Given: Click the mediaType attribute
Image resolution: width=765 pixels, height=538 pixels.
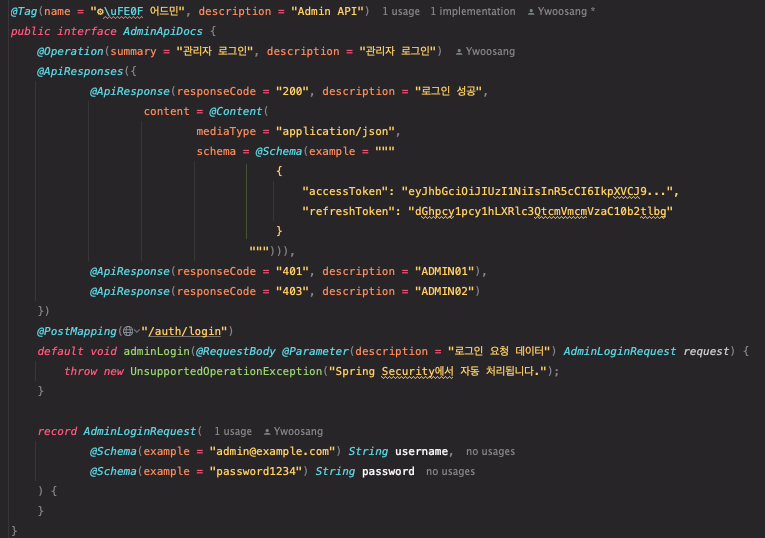Looking at the screenshot, I should [x=226, y=131].
